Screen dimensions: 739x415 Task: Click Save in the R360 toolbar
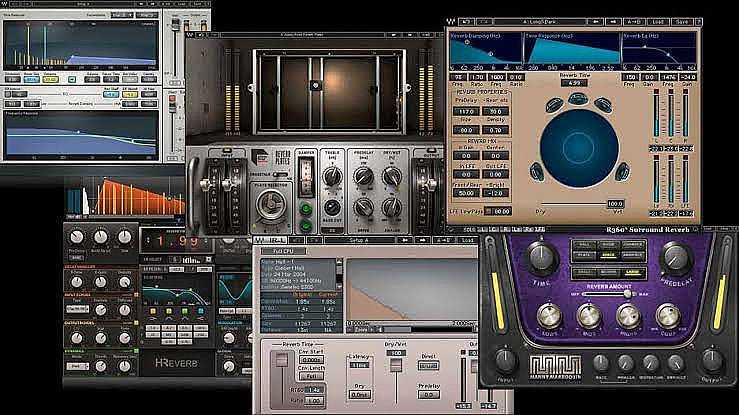tap(682, 22)
